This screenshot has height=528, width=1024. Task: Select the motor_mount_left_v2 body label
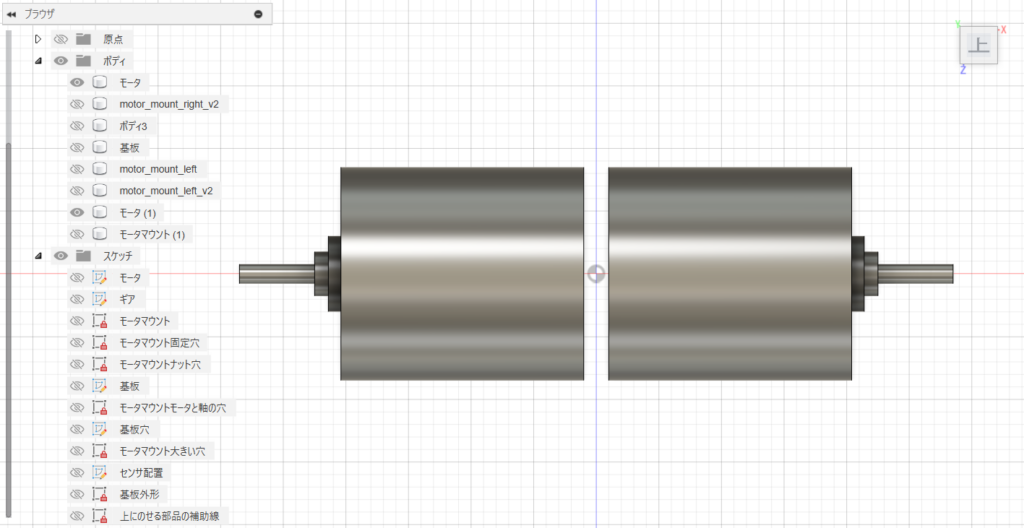point(165,191)
